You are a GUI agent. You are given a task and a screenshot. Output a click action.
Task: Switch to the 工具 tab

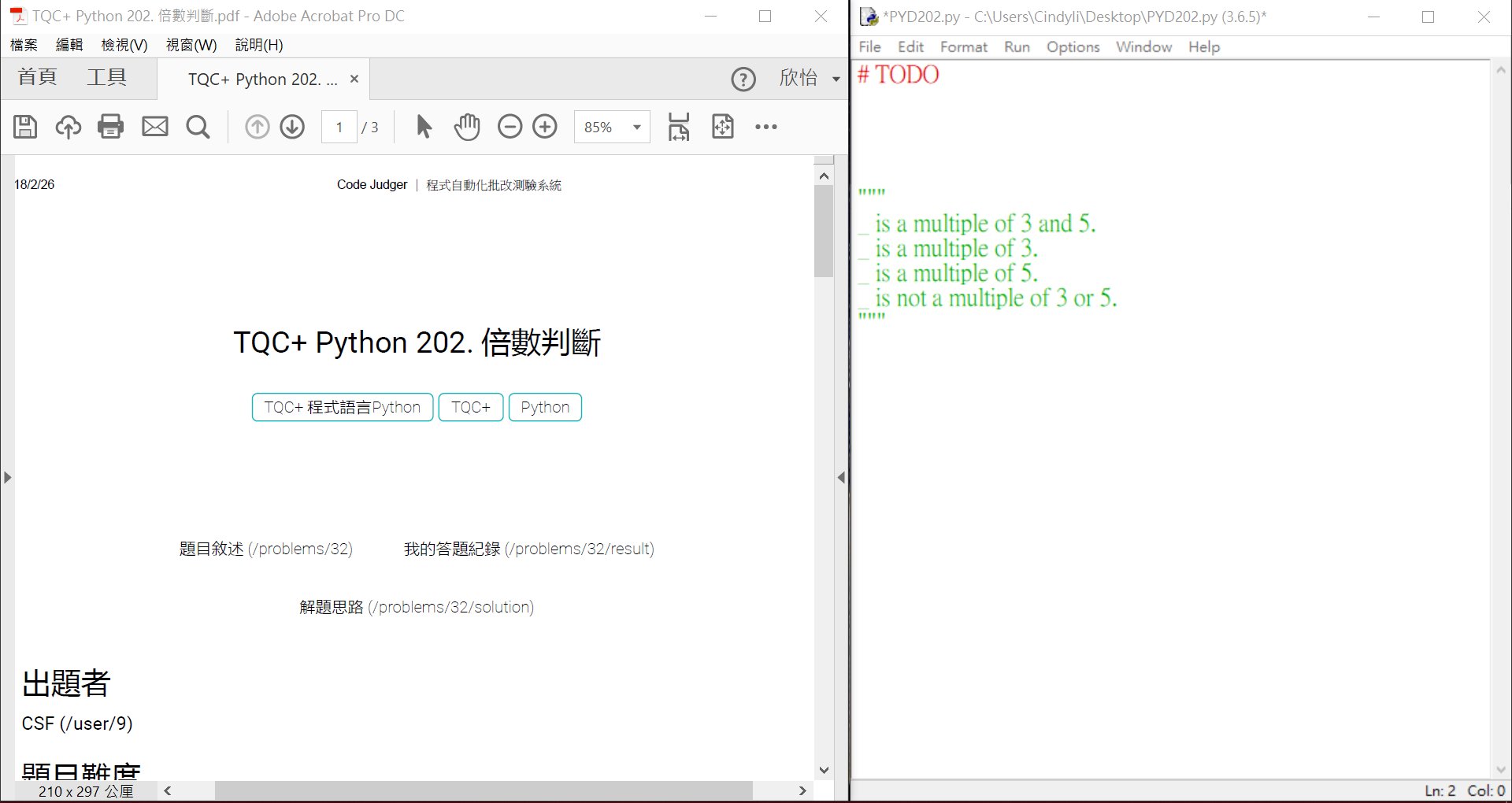pyautogui.click(x=106, y=77)
